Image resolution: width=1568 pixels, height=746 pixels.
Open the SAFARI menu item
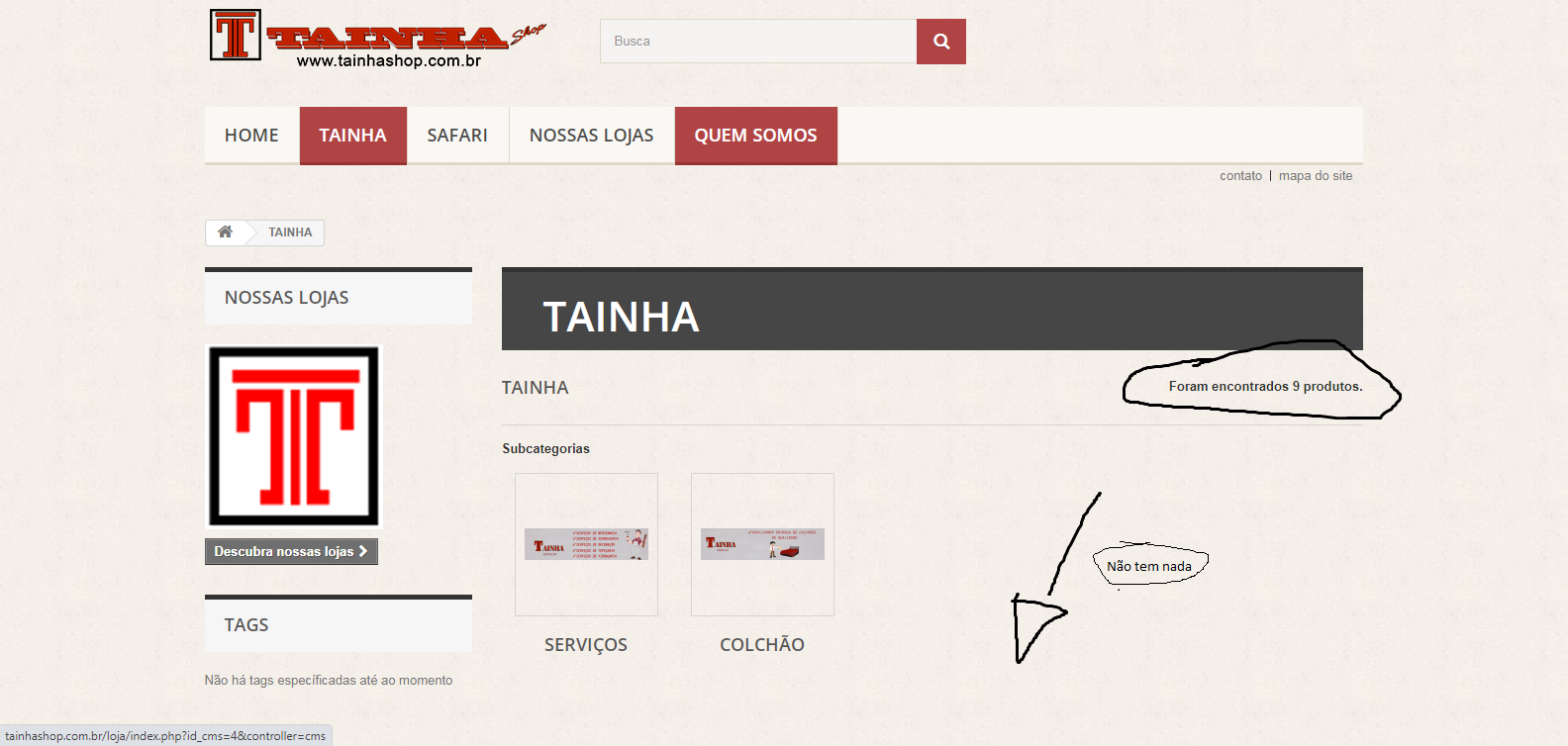click(457, 136)
